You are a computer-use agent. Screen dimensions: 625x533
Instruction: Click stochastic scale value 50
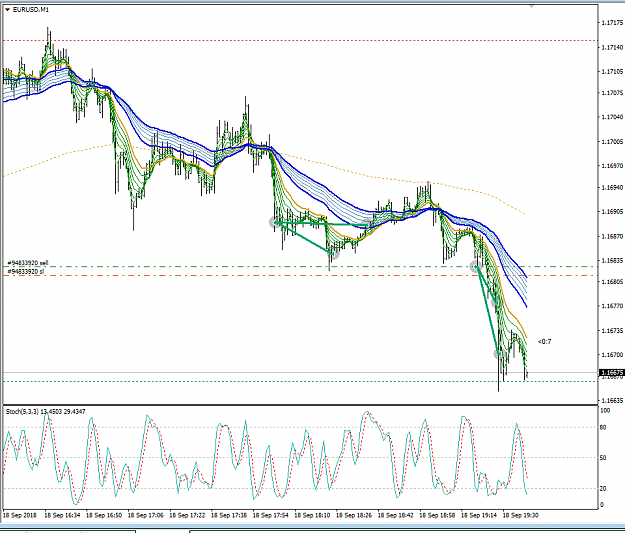(603, 458)
